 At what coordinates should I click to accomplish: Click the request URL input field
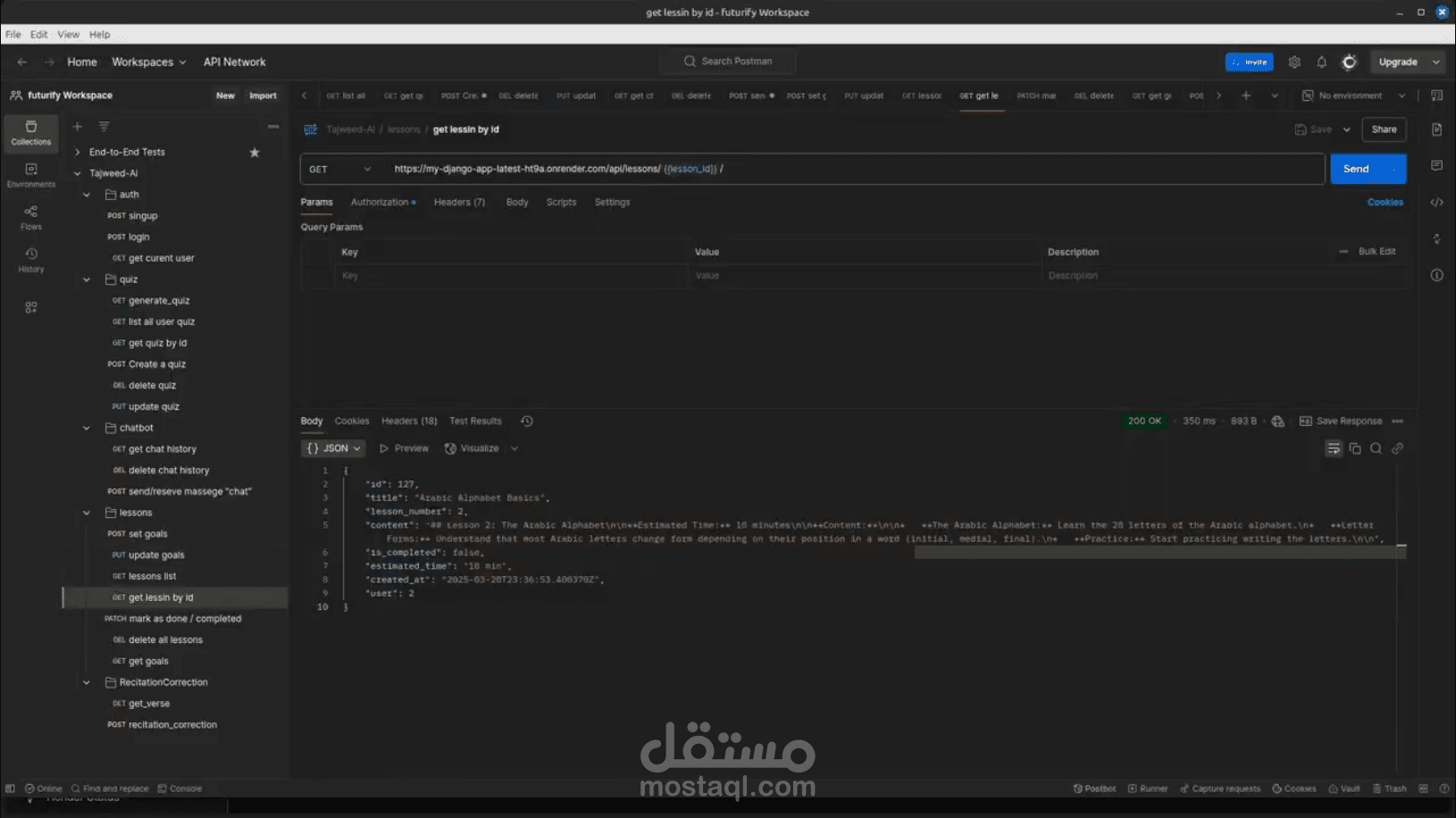856,169
